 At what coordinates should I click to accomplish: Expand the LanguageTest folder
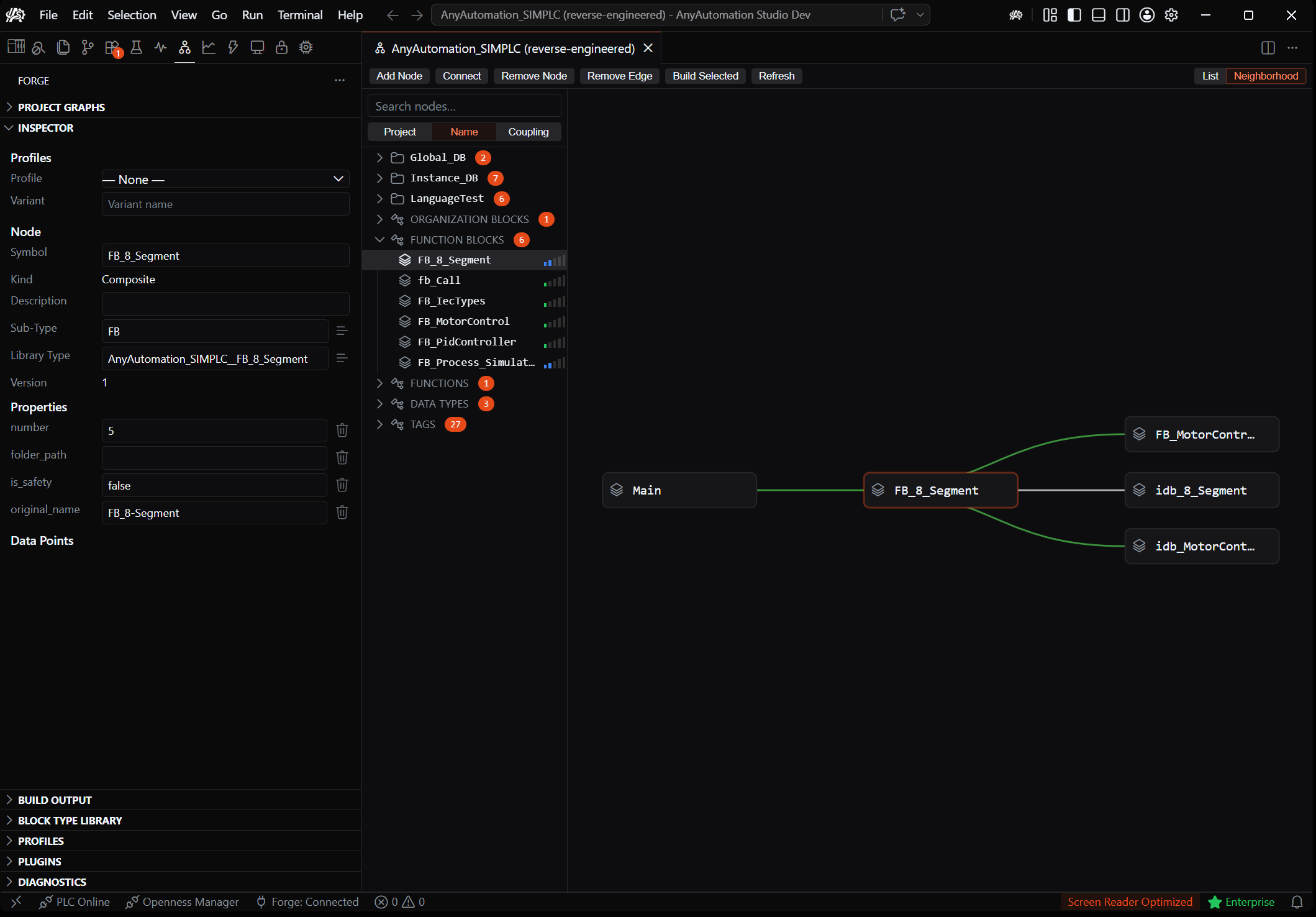[379, 199]
